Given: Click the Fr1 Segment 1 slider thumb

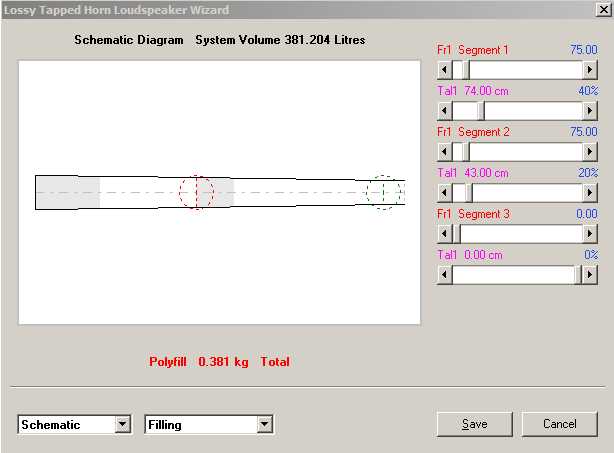Looking at the screenshot, I should pos(465,70).
